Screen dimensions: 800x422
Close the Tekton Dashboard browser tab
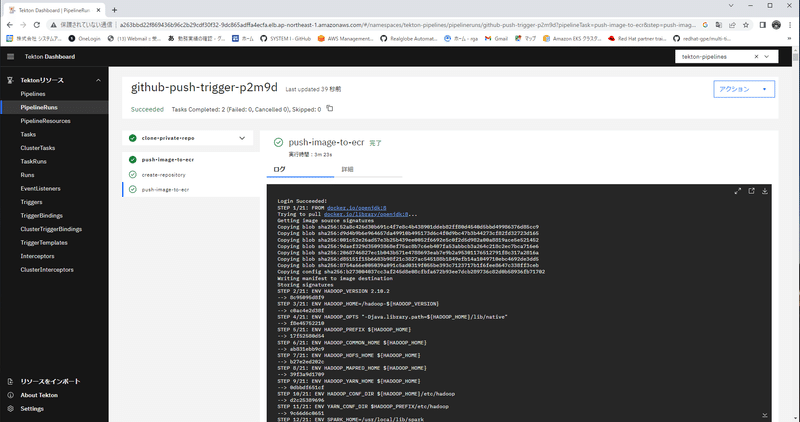pos(98,10)
